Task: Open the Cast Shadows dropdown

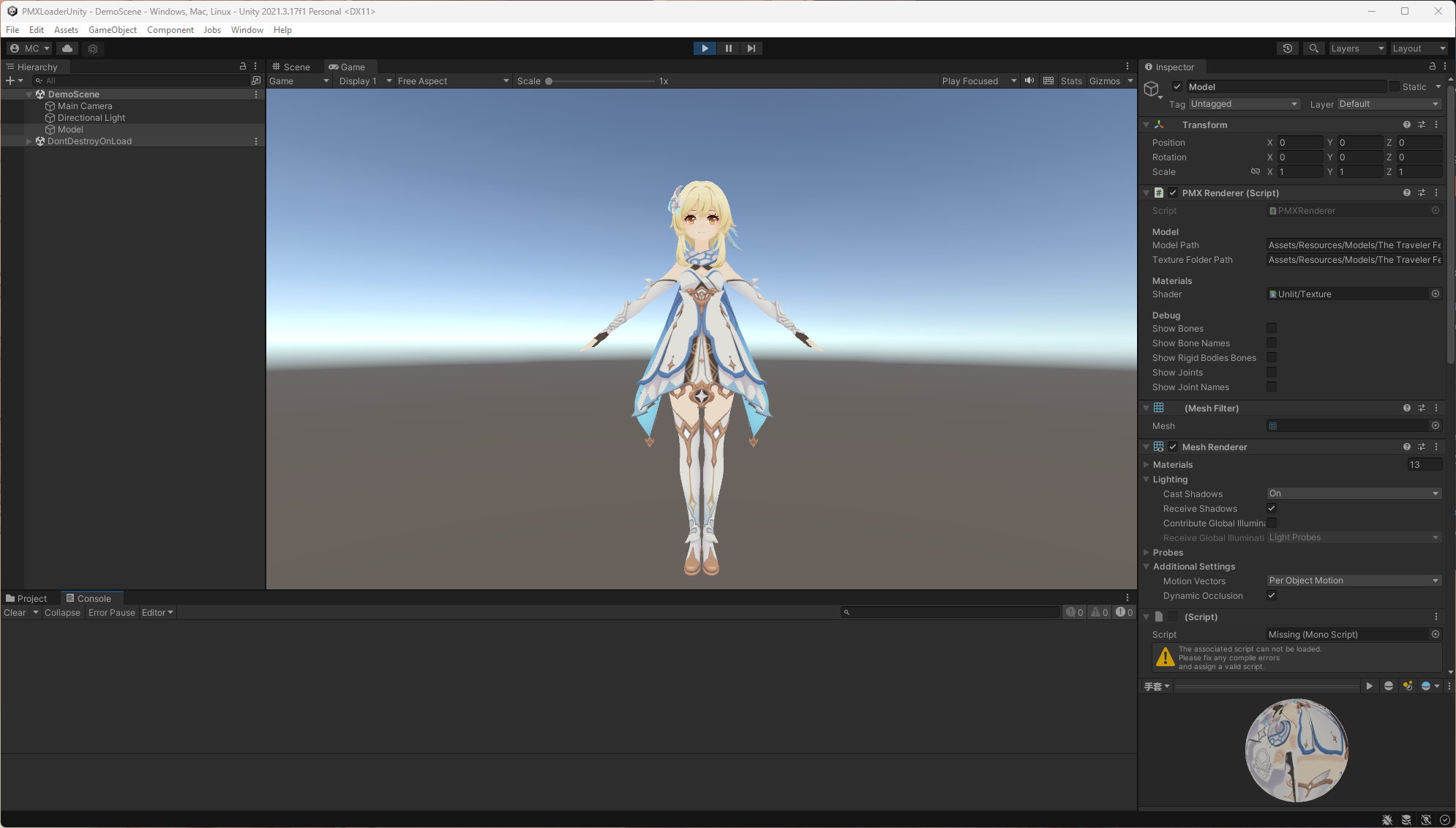Action: [x=1354, y=493]
